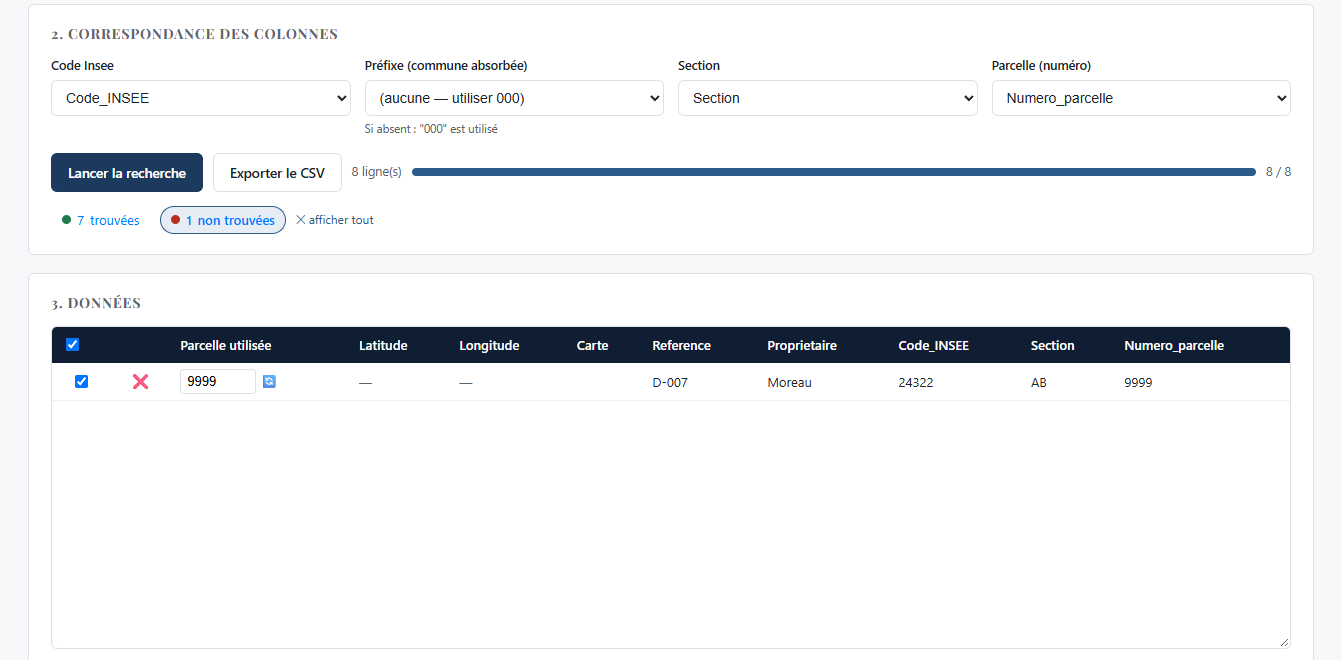Click Lancer la recherche button
Viewport: 1342px width, 660px height.
pos(127,173)
